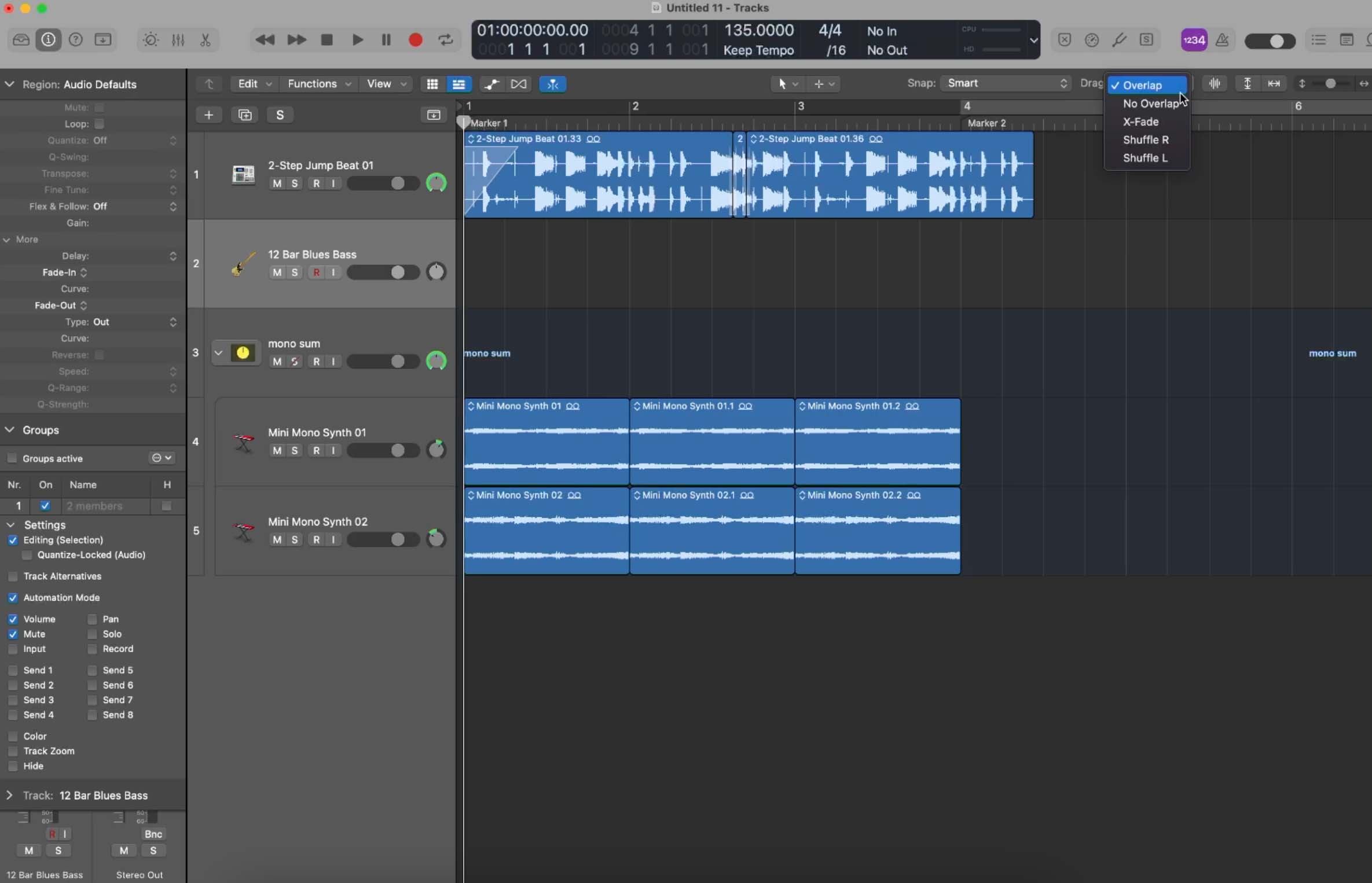This screenshot has width=1372, height=883.
Task: Enable Quantize-Locked (Audio) checkbox
Action: (27, 555)
